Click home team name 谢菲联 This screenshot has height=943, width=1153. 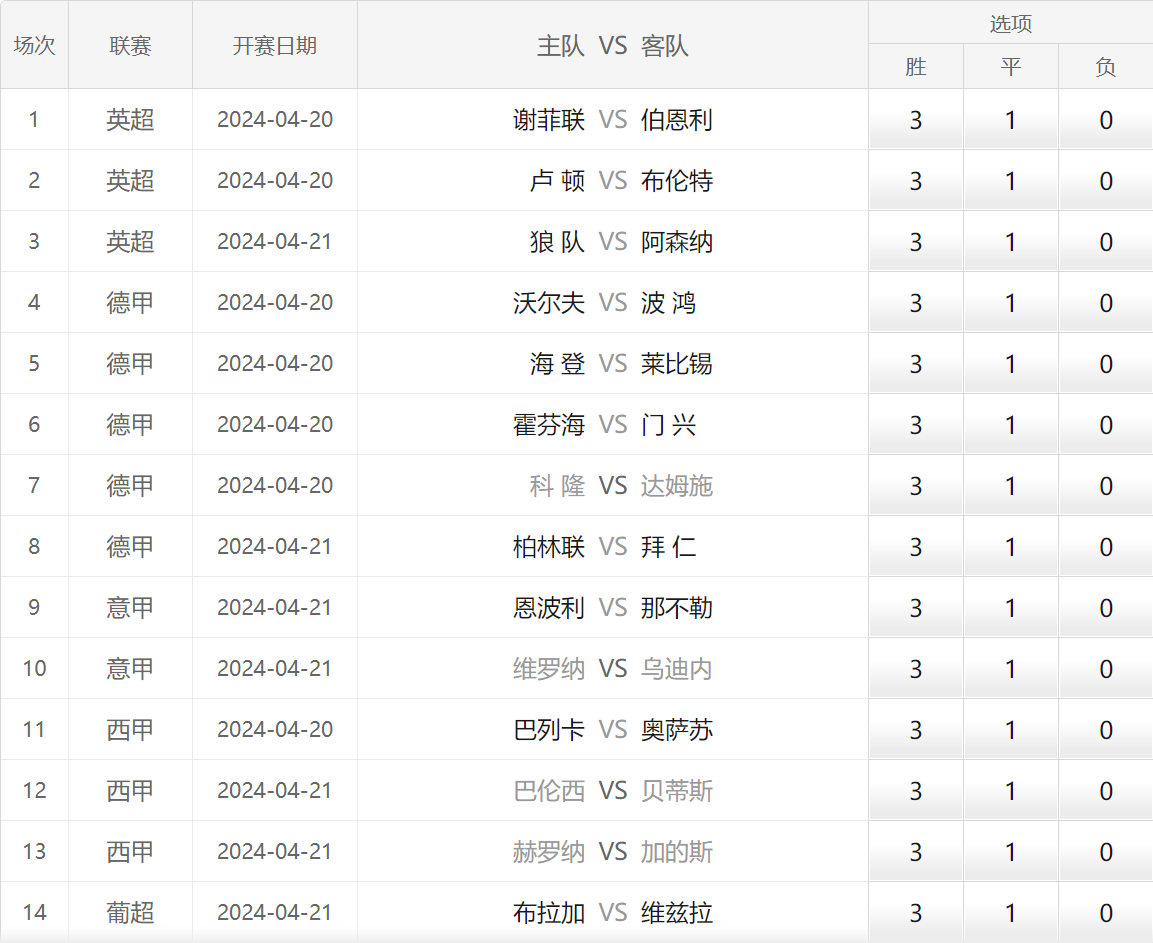tap(549, 120)
